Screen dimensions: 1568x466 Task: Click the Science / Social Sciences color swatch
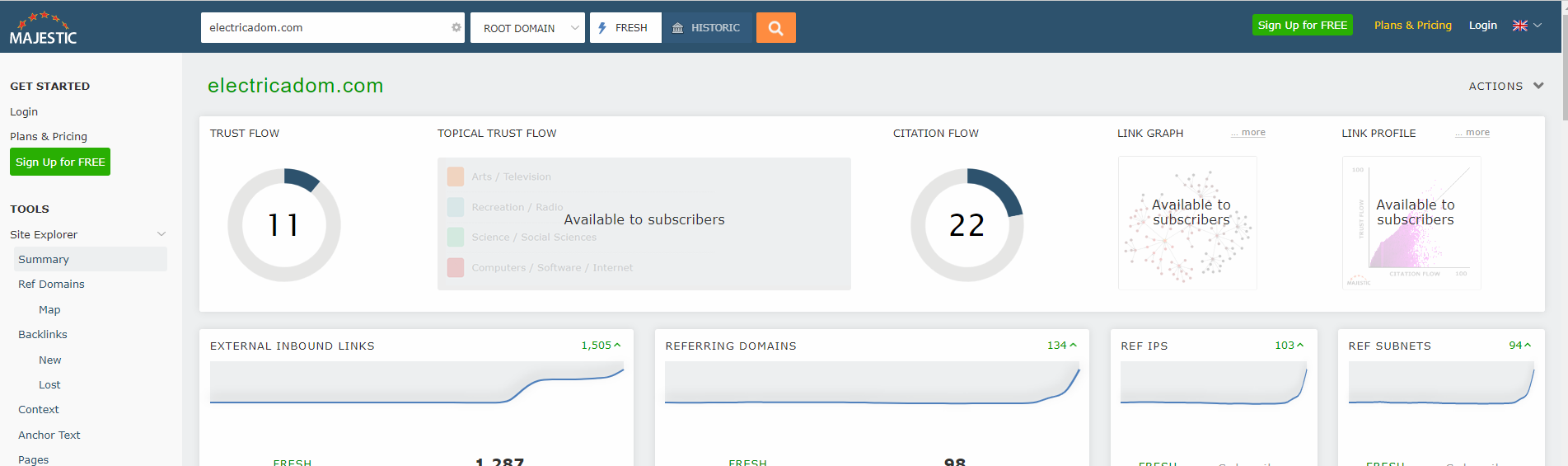(456, 237)
